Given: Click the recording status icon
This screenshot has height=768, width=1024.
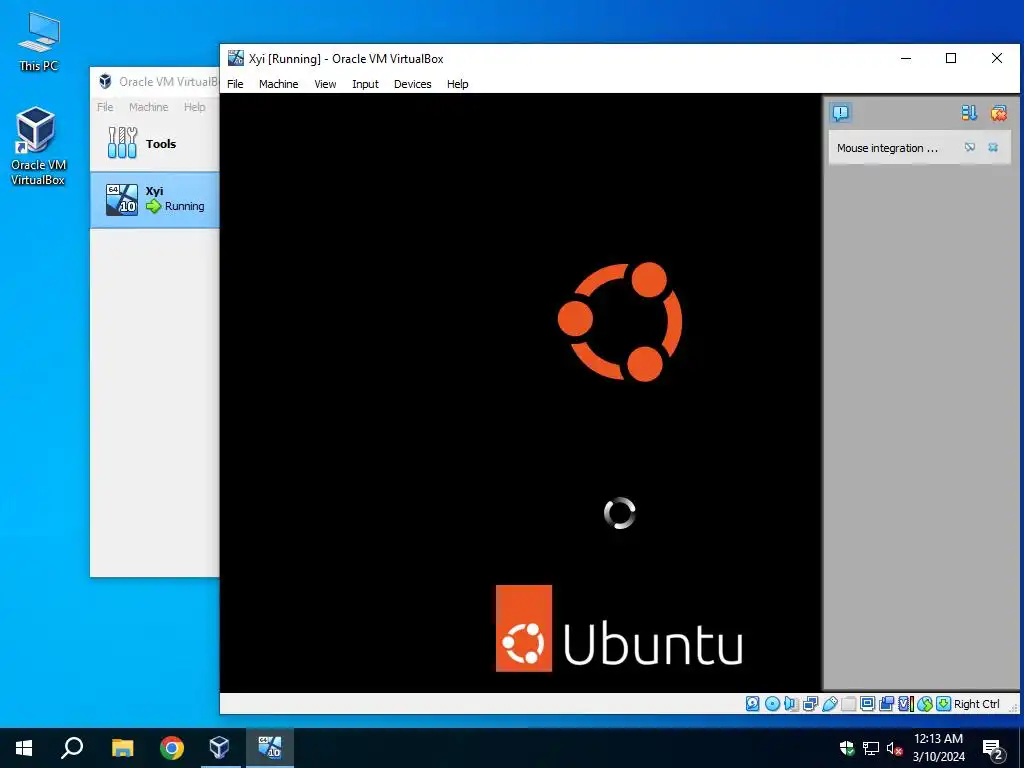Looking at the screenshot, I should pos(886,704).
